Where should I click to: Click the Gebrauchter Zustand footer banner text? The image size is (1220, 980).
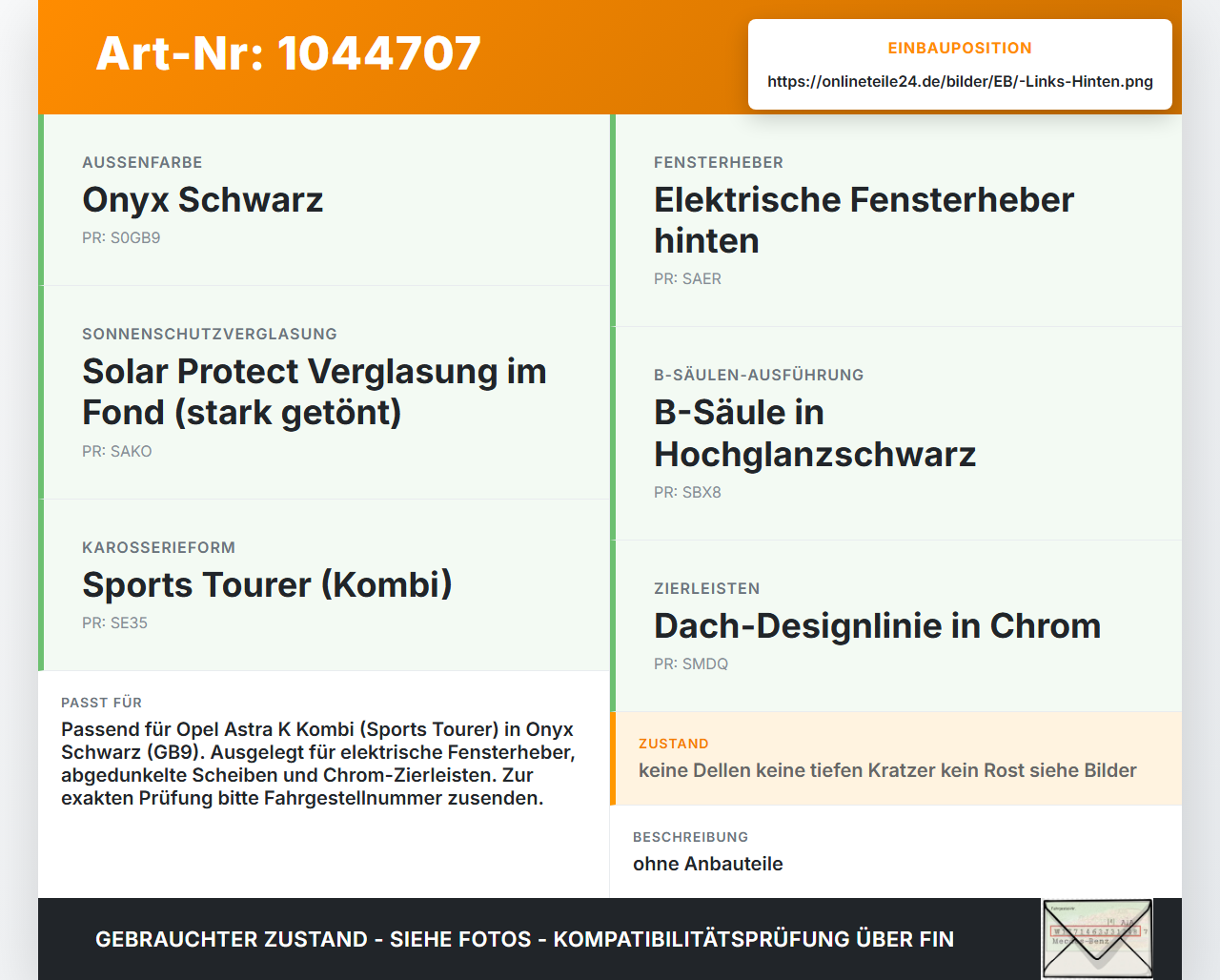point(524,939)
